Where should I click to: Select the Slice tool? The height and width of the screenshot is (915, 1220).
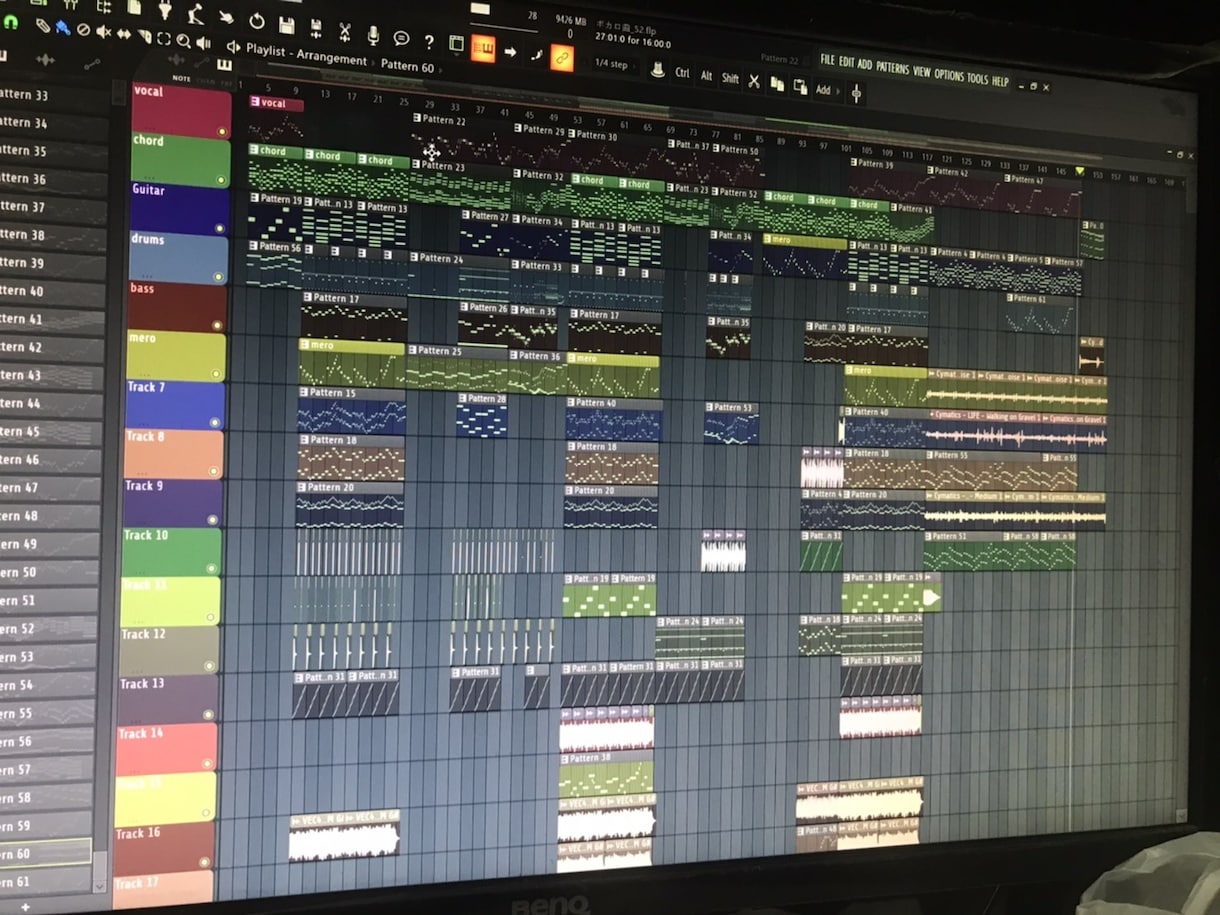(x=144, y=36)
